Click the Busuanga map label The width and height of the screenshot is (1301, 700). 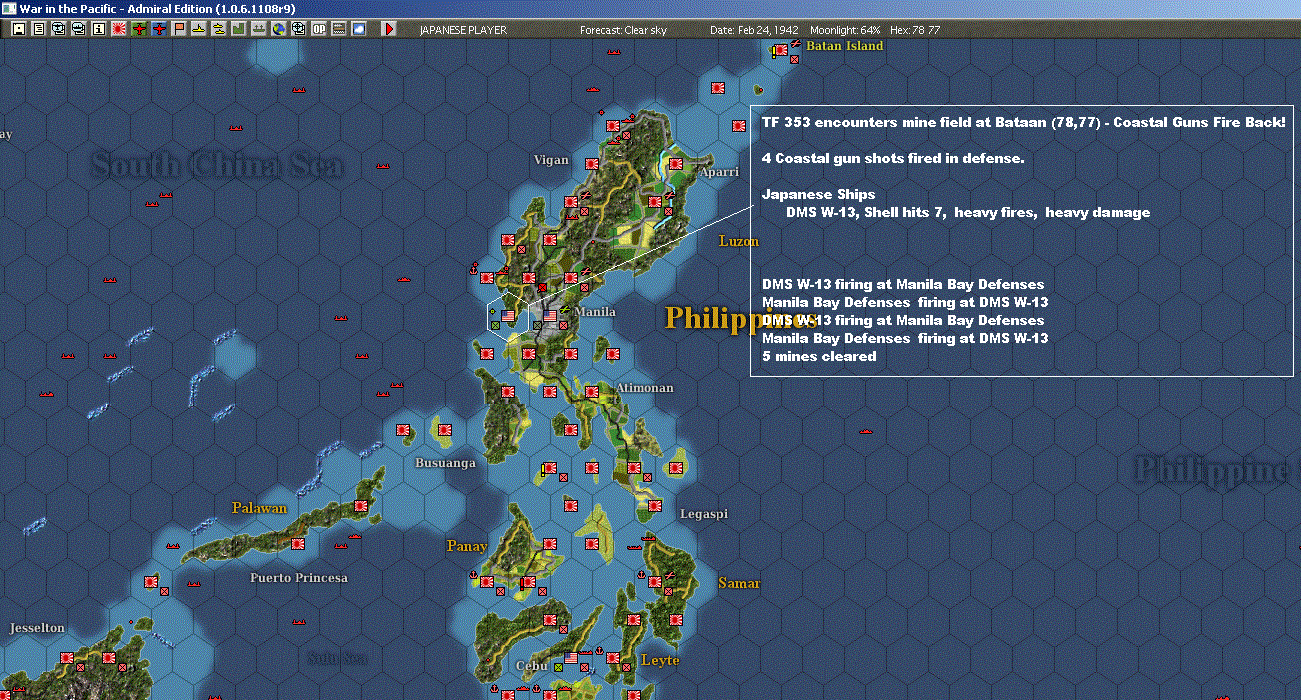(446, 463)
